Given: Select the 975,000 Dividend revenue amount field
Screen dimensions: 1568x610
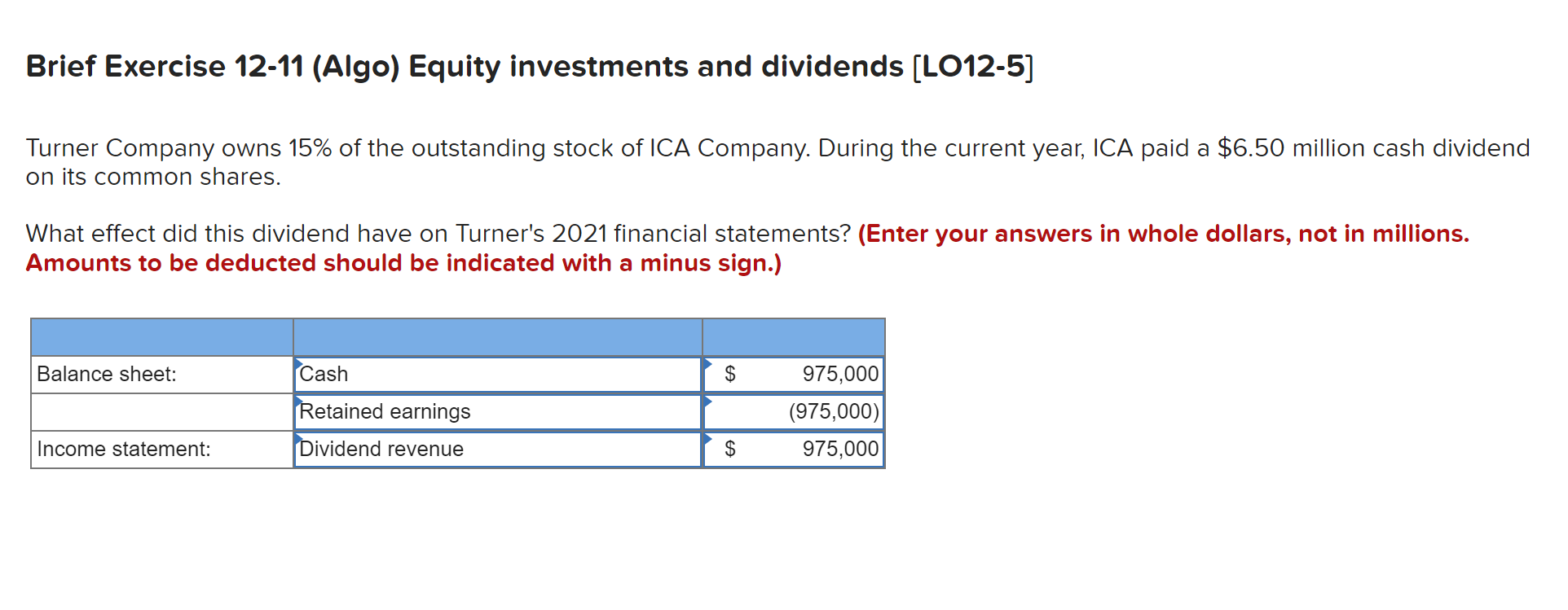Looking at the screenshot, I should pos(795,449).
